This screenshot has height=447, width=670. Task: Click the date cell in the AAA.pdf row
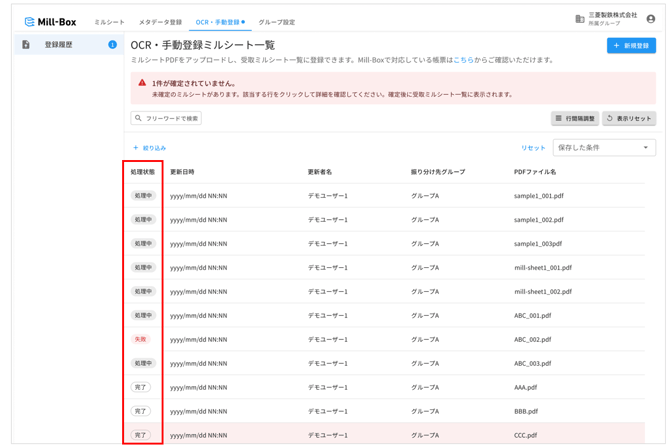click(x=199, y=387)
